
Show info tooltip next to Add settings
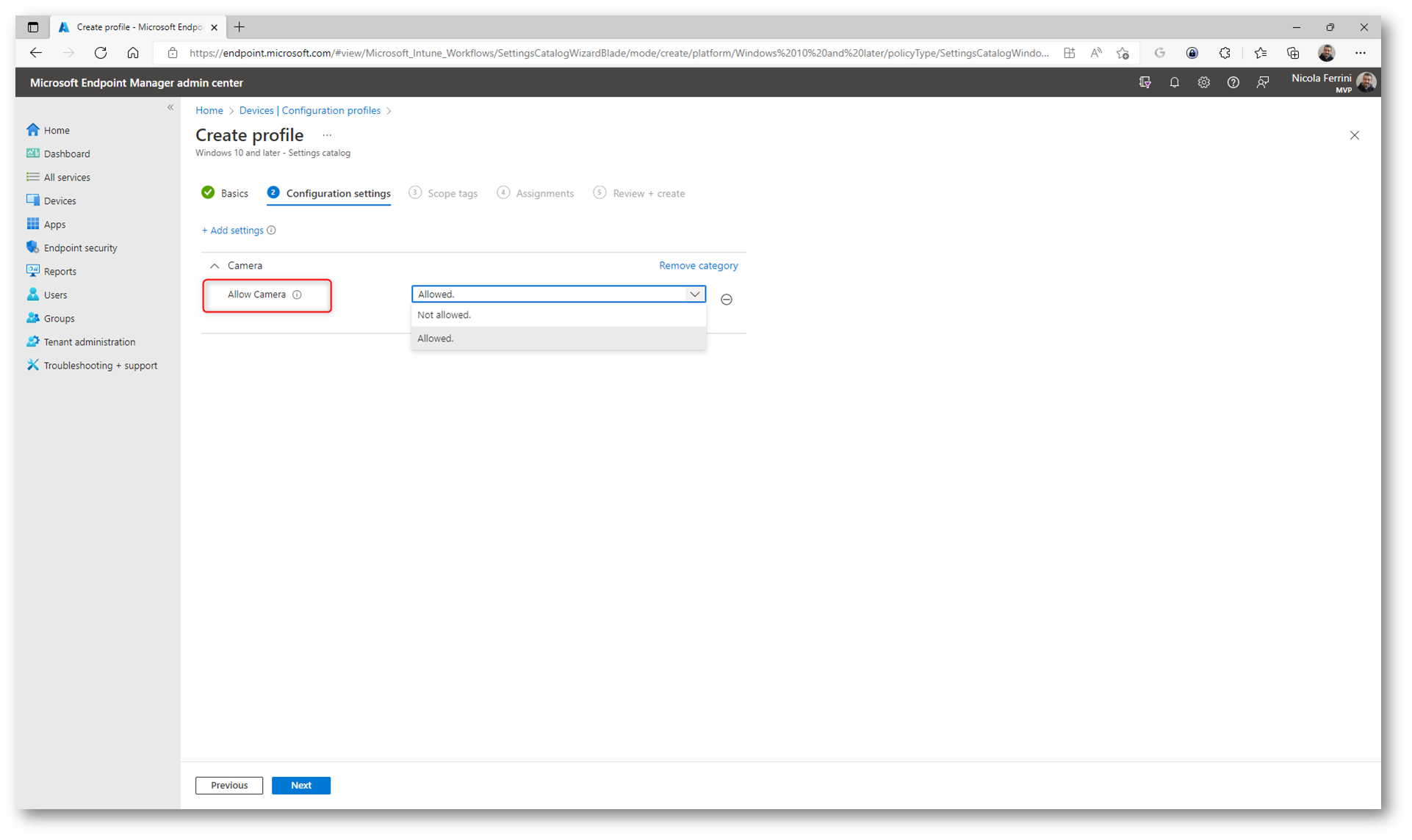click(271, 230)
